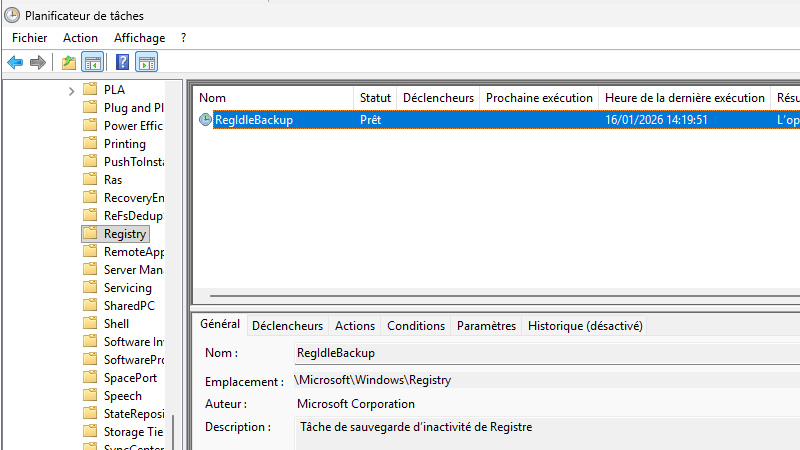The width and height of the screenshot is (800, 450).
Task: Select the ReFsDedup tree folder
Action: point(133,216)
